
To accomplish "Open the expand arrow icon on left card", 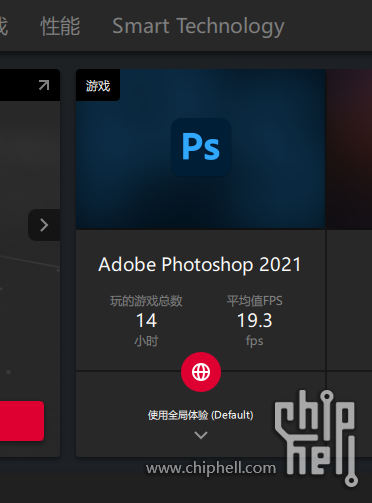I will pyautogui.click(x=44, y=85).
